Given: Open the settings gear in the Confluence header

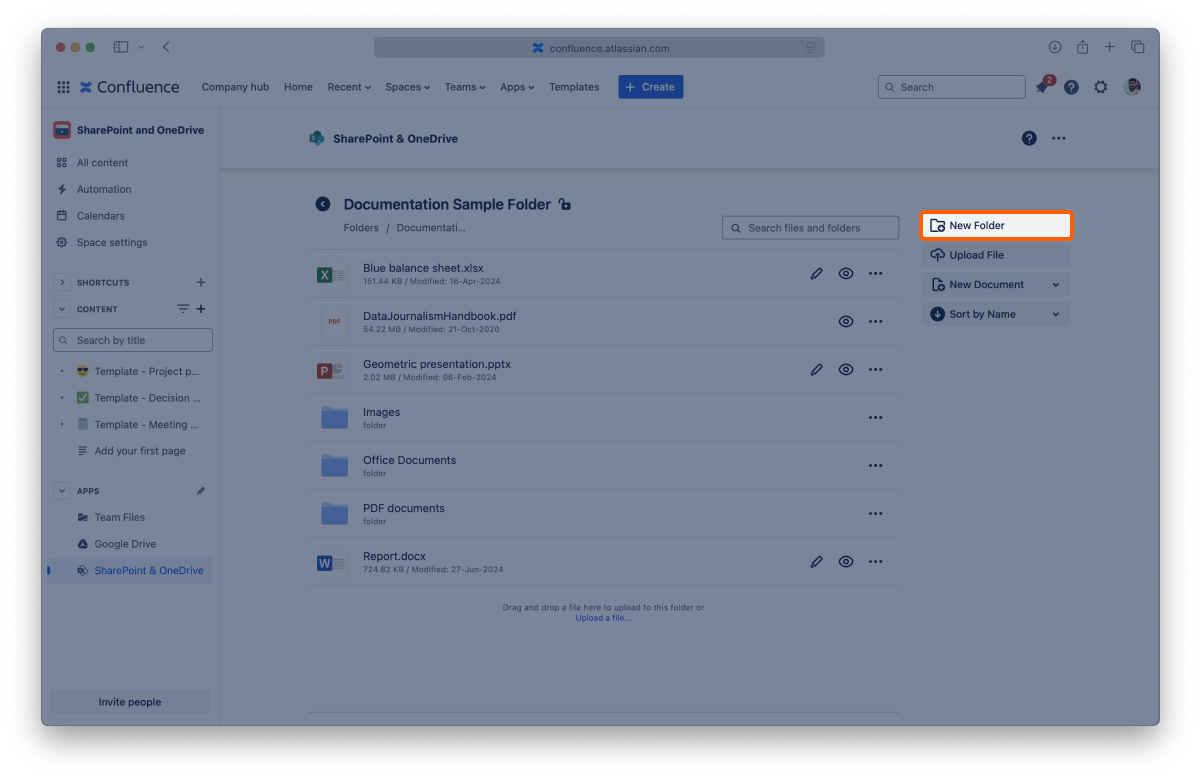Looking at the screenshot, I should tap(1100, 87).
